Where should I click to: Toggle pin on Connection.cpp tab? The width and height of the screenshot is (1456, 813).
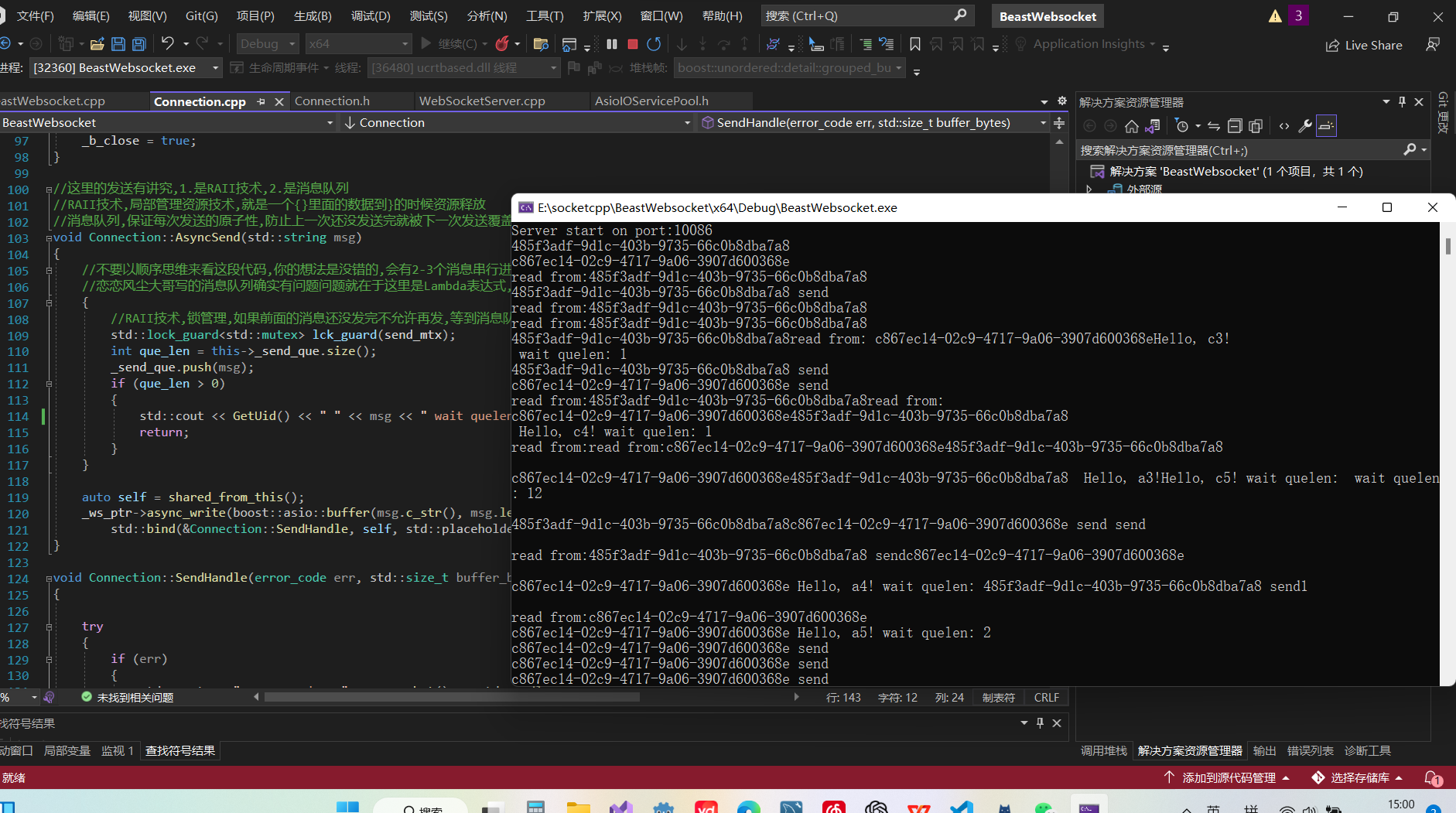[x=261, y=101]
